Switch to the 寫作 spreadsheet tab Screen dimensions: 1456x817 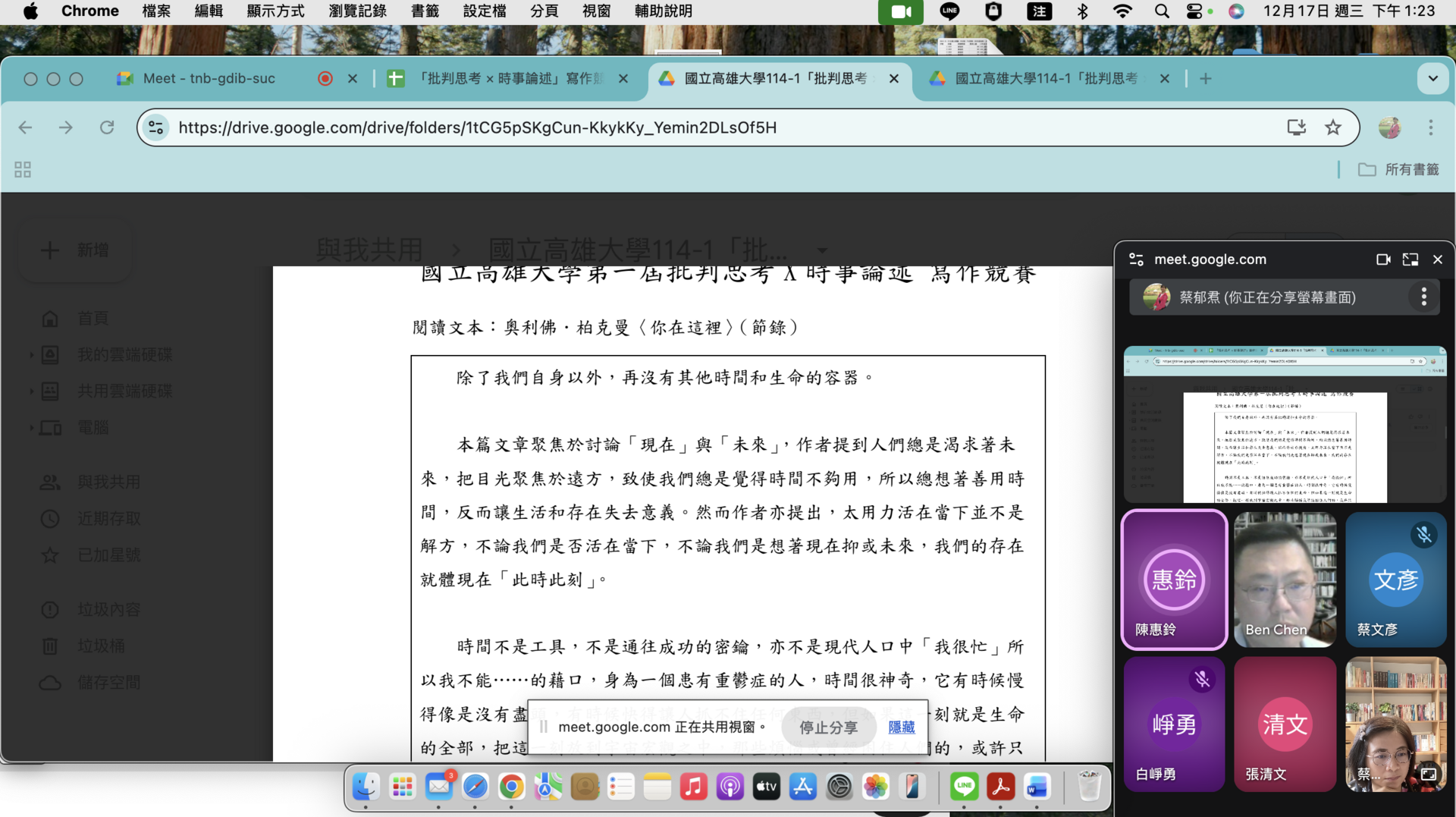tap(500, 78)
